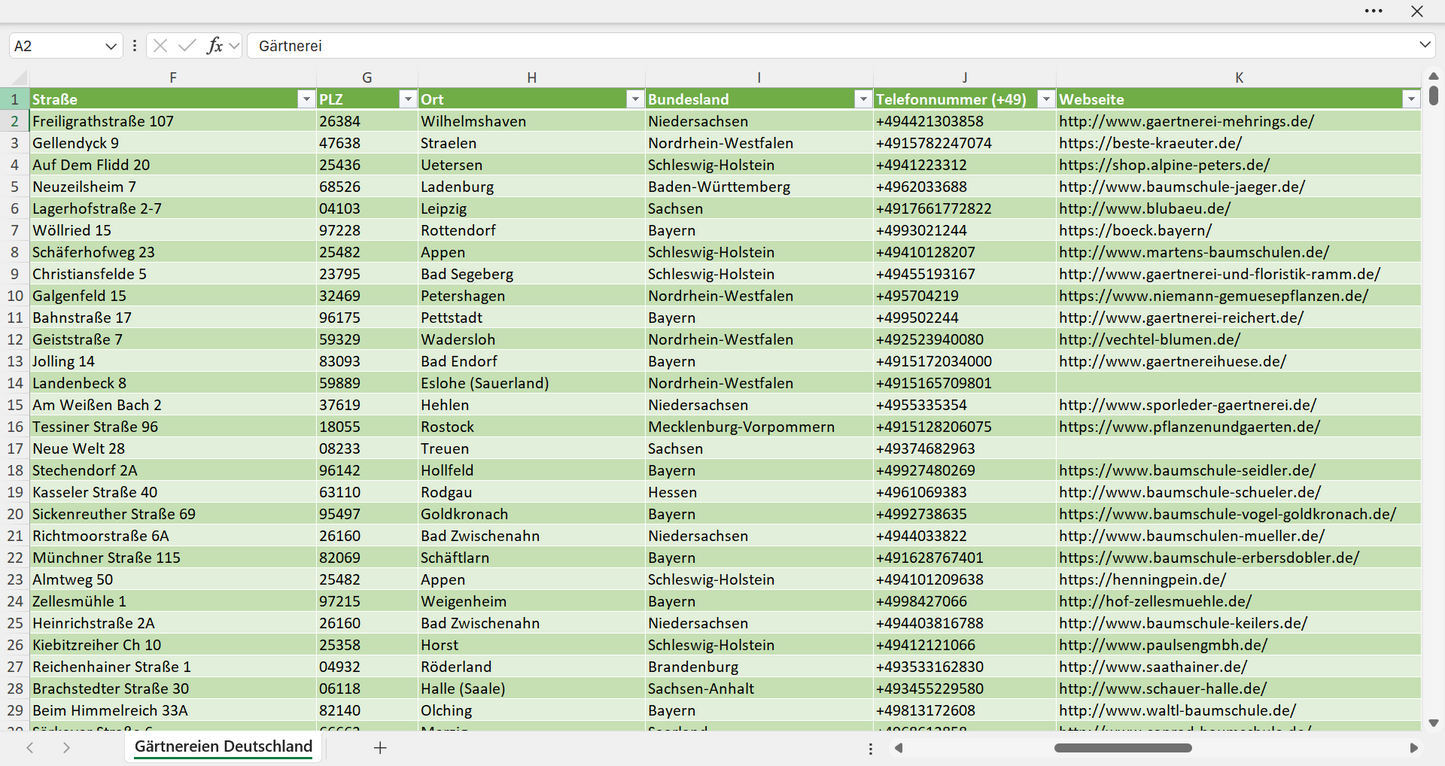Open link http://hof-zellesmuehle.de/
Screen dimensions: 1445x766
click(x=1155, y=601)
